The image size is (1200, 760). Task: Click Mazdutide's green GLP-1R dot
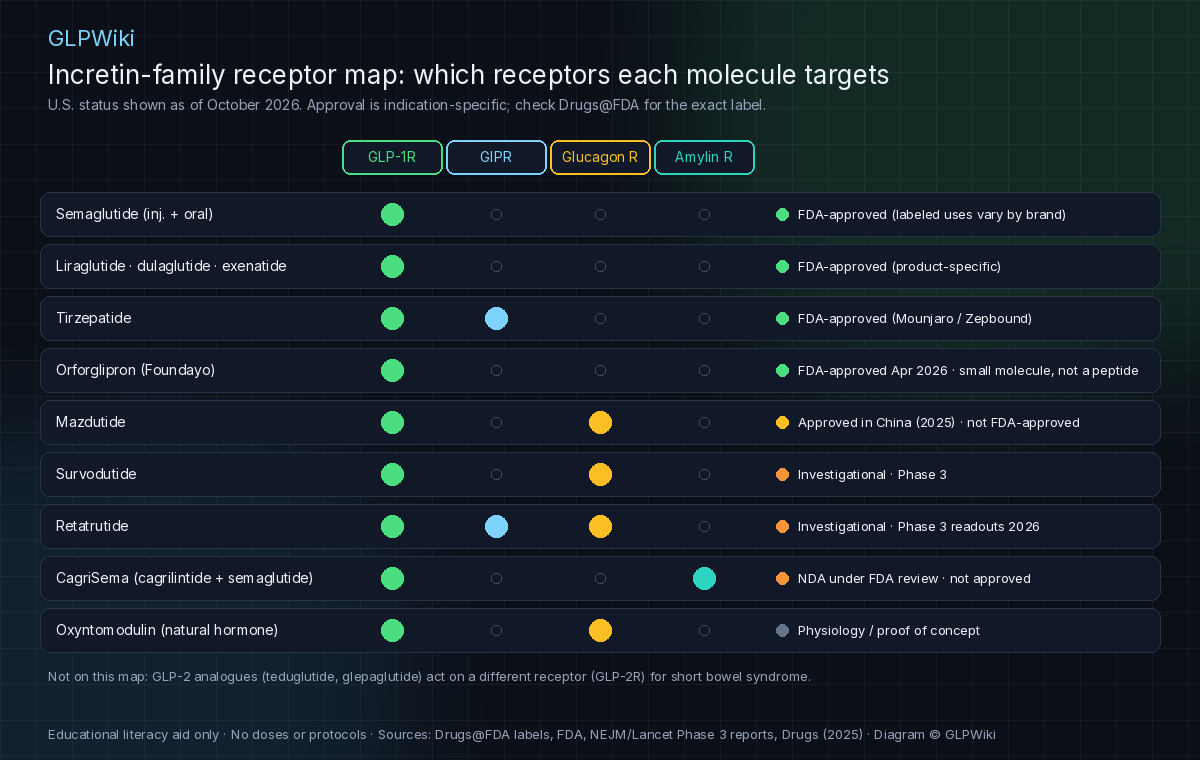click(x=392, y=422)
